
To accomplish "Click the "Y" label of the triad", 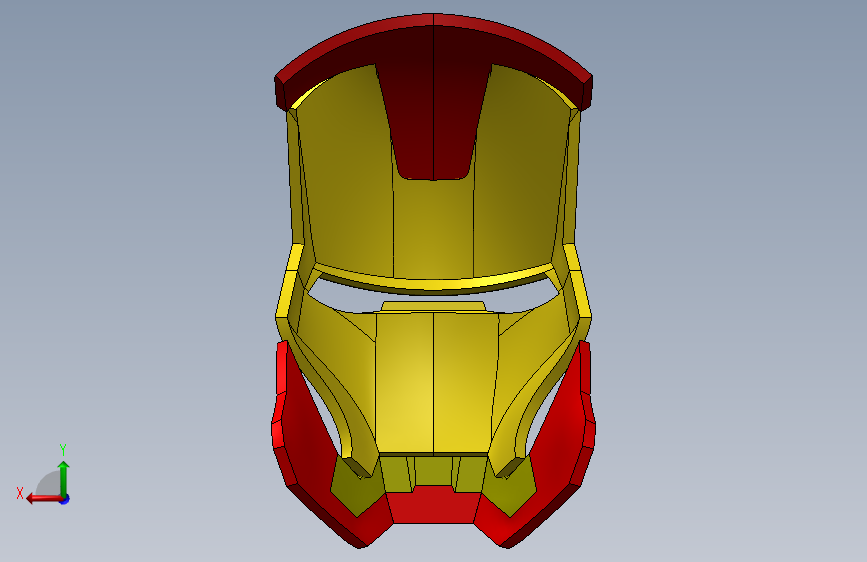I will [x=63, y=450].
